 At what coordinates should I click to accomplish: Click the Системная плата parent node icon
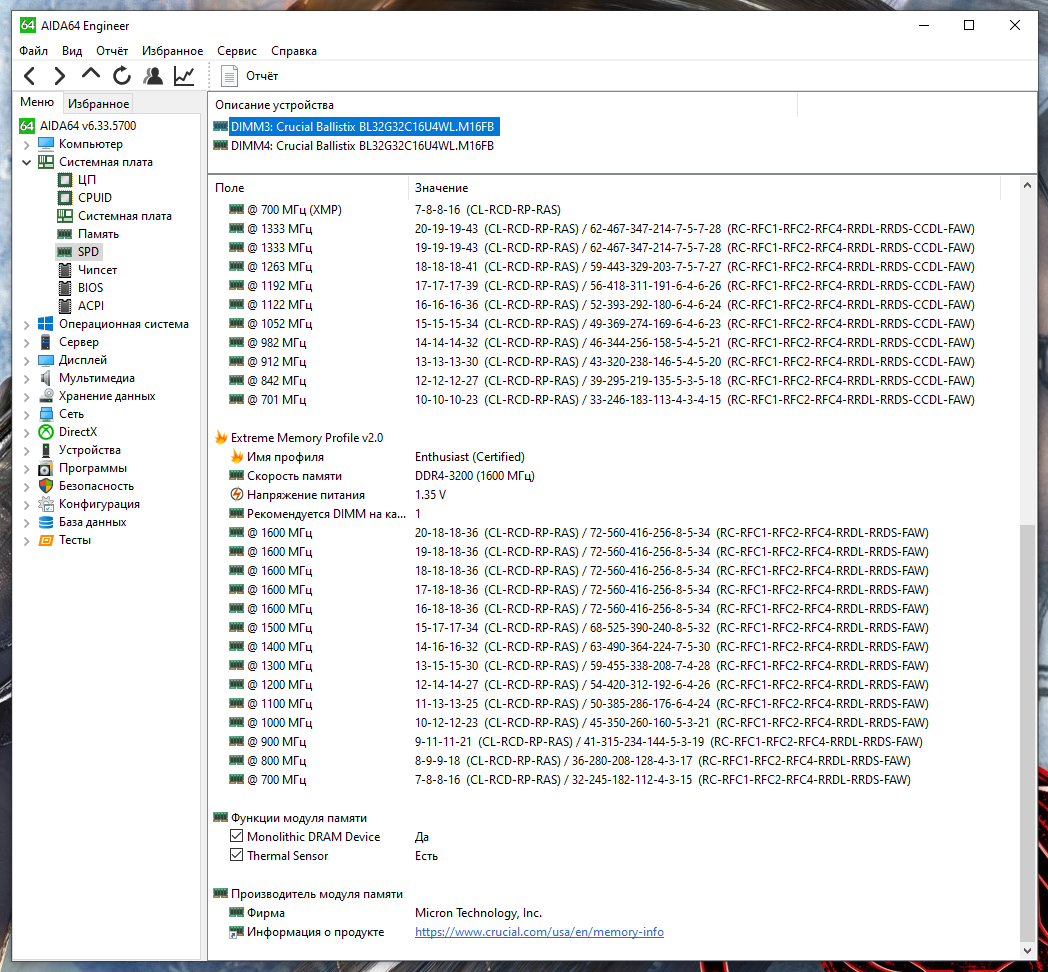coord(46,162)
